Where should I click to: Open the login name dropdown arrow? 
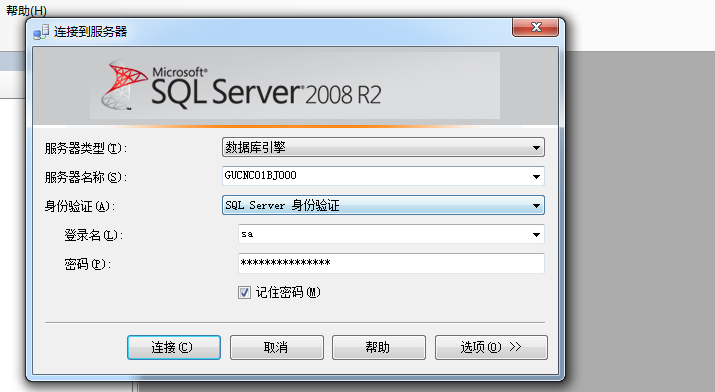coord(536,234)
